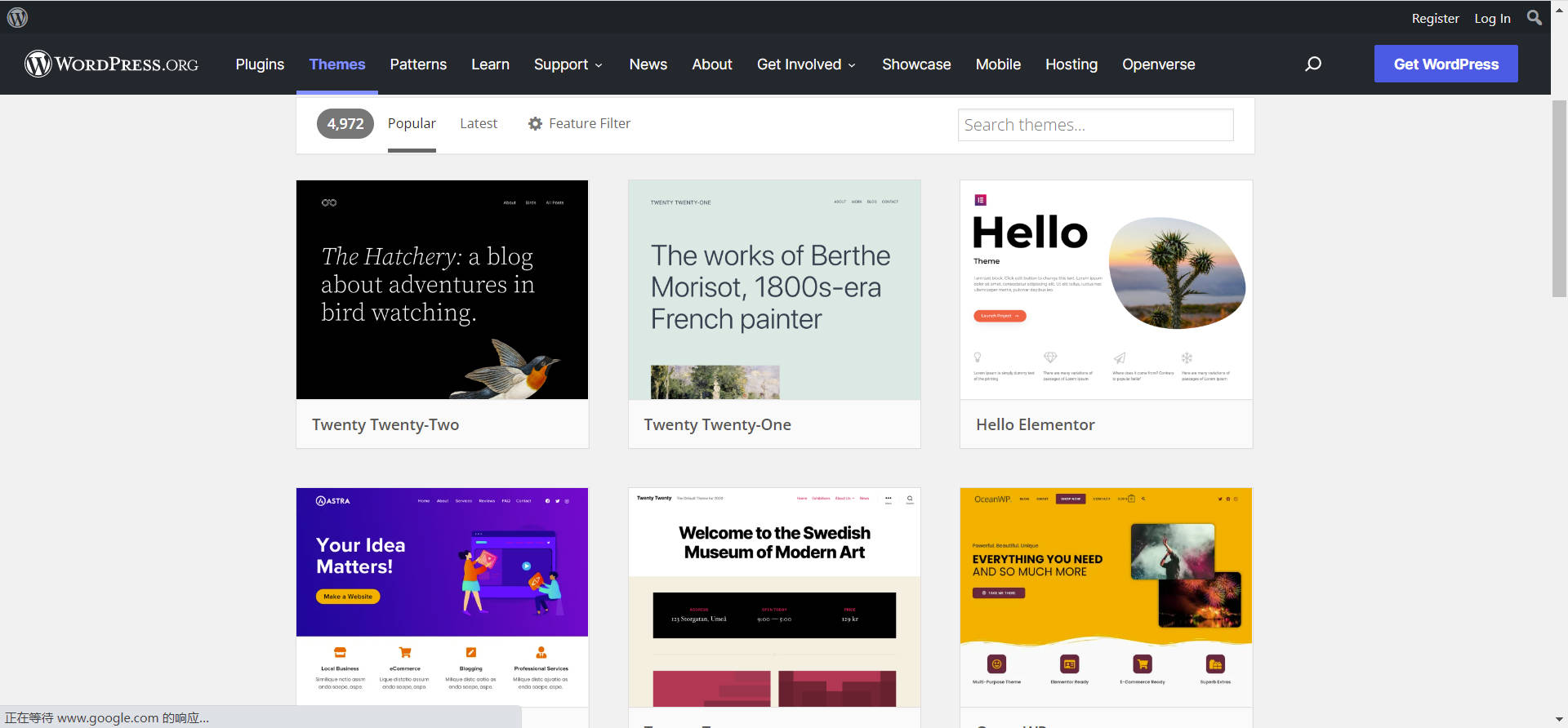Viewport: 1568px width, 728px height.
Task: Open the Learn section
Action: [x=490, y=64]
